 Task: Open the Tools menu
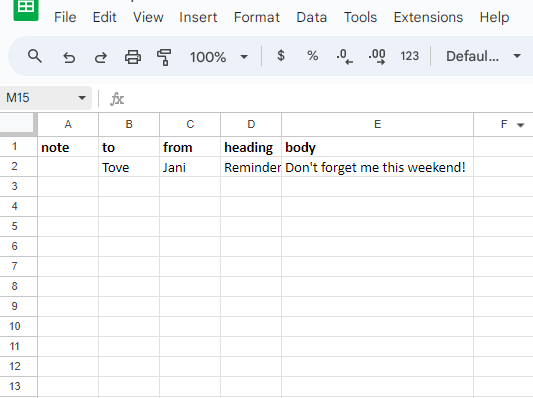[x=360, y=17]
